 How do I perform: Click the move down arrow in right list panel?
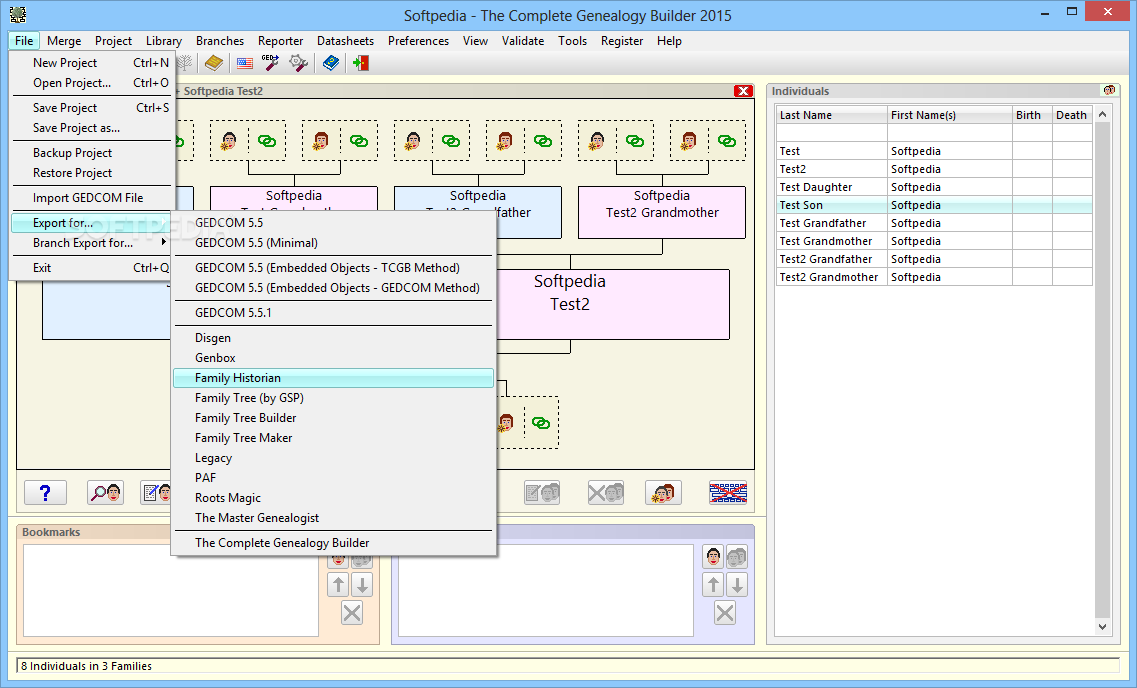(x=737, y=584)
